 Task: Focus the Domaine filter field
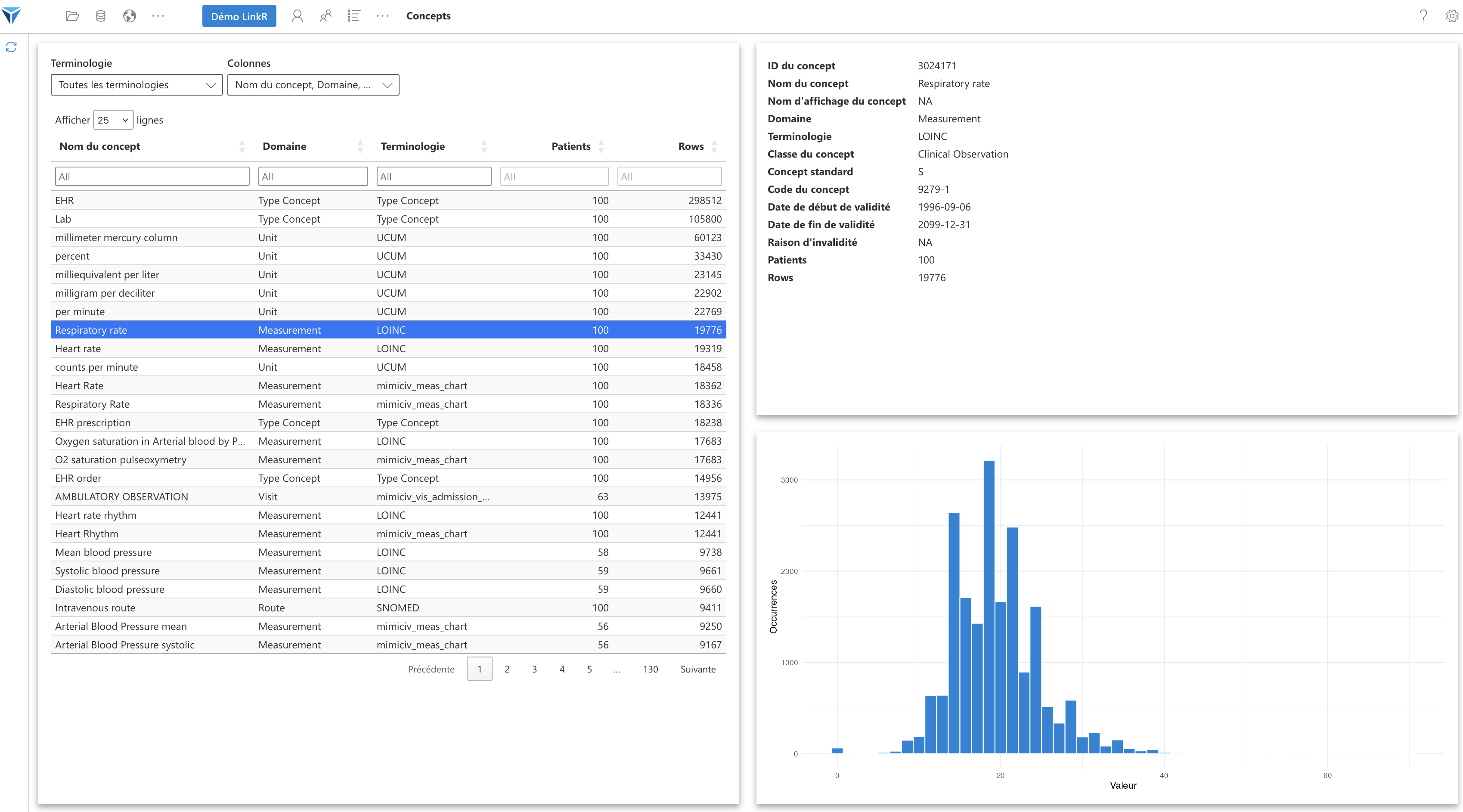[x=313, y=176]
